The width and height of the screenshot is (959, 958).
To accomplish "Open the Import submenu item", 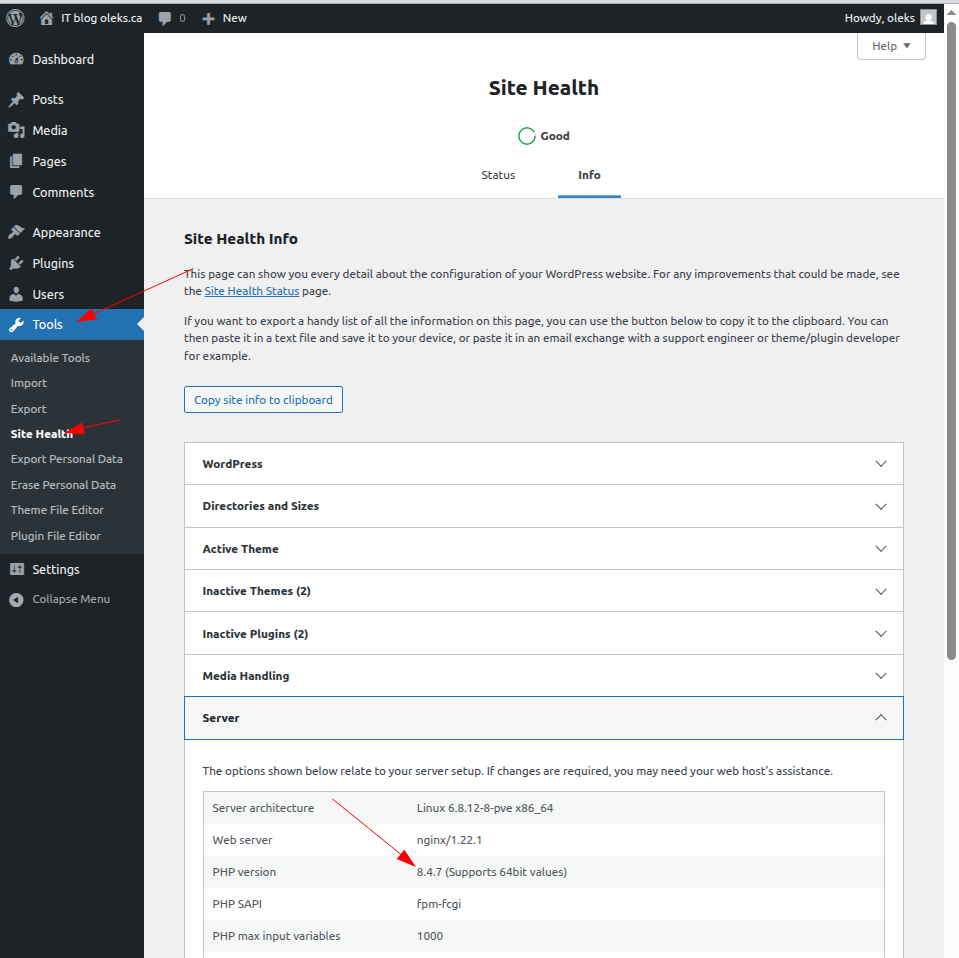I will [29, 383].
